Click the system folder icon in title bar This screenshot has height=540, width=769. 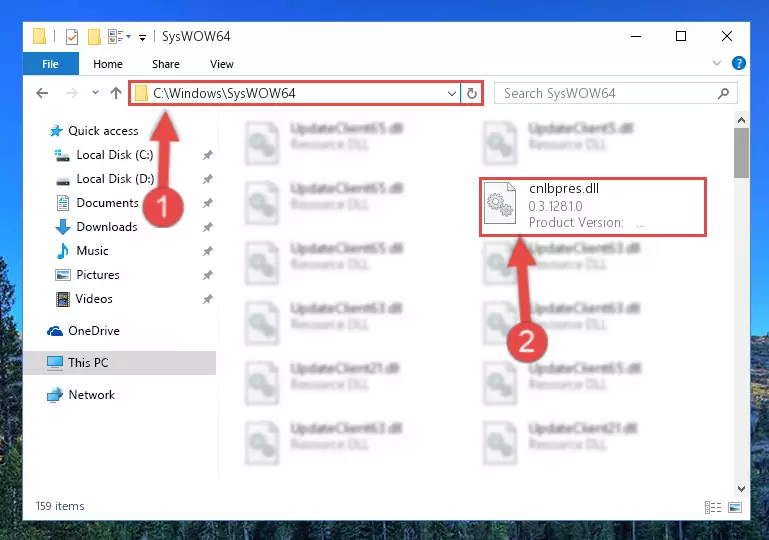39,37
